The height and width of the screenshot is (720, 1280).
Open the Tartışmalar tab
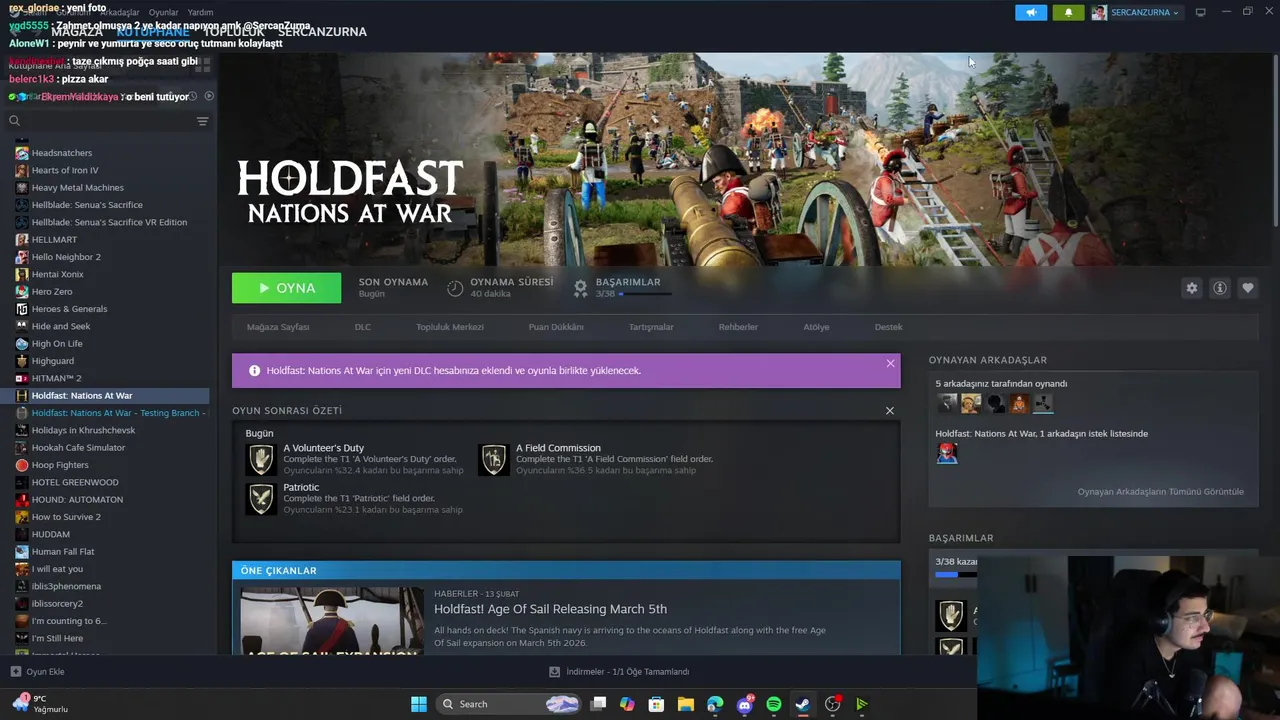(x=651, y=327)
